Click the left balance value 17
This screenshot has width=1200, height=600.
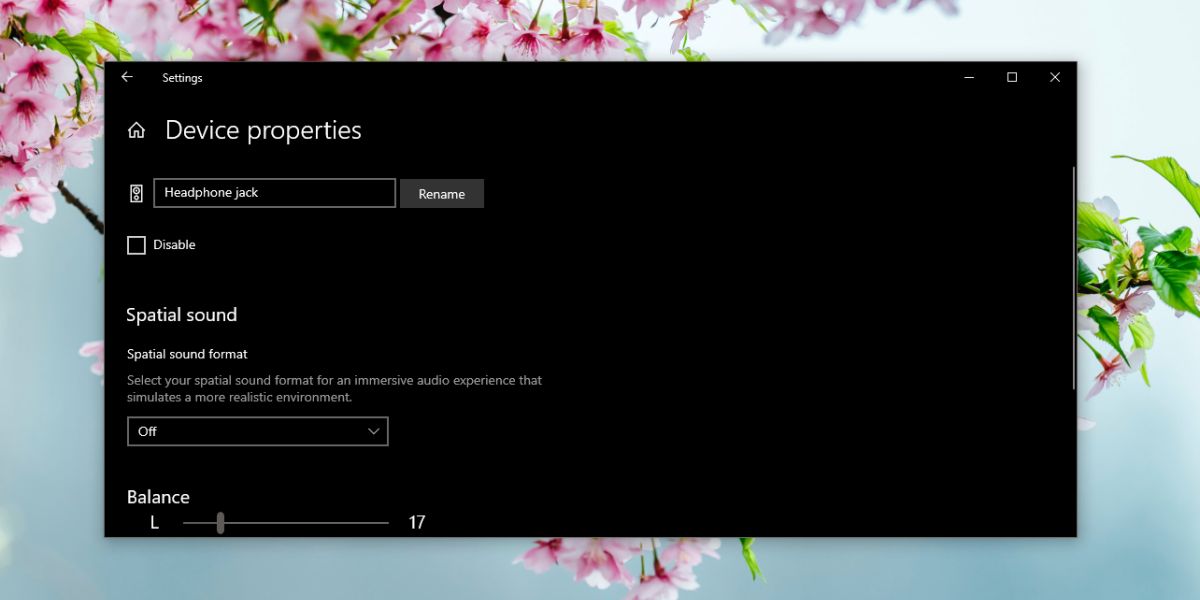[417, 522]
